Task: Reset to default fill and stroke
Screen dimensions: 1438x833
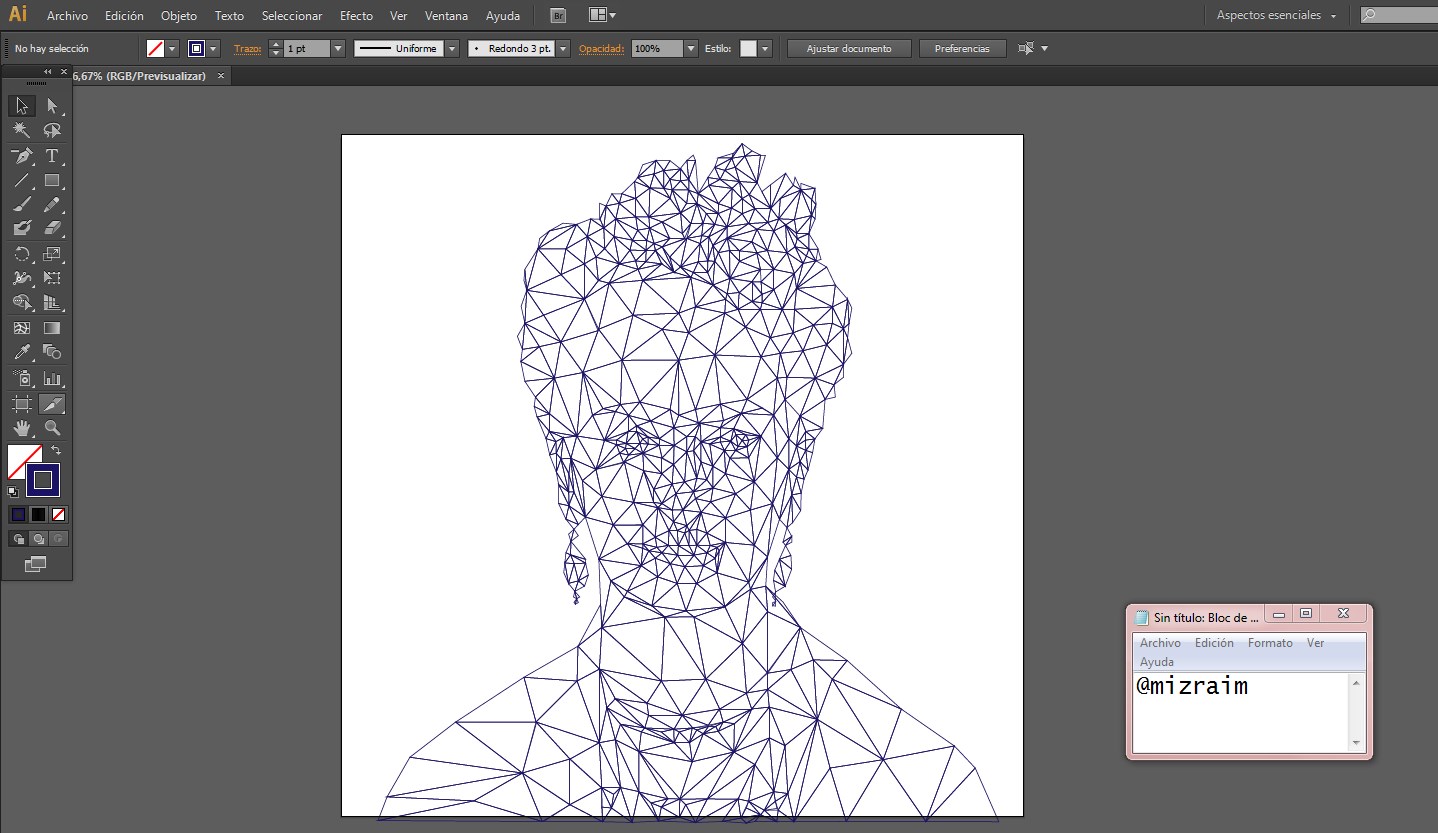Action: tap(13, 491)
